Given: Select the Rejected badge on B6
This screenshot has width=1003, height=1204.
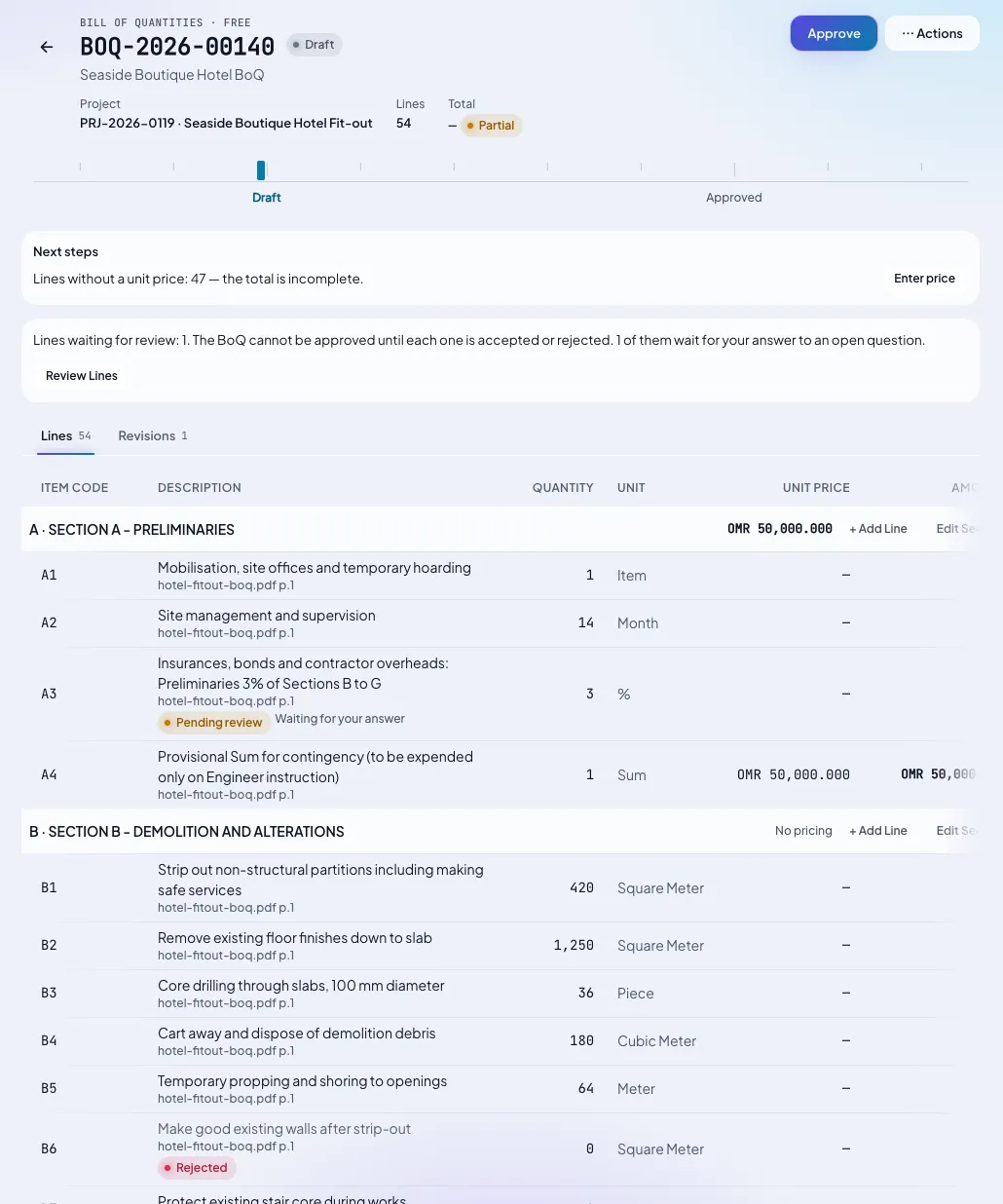Looking at the screenshot, I should [197, 1168].
